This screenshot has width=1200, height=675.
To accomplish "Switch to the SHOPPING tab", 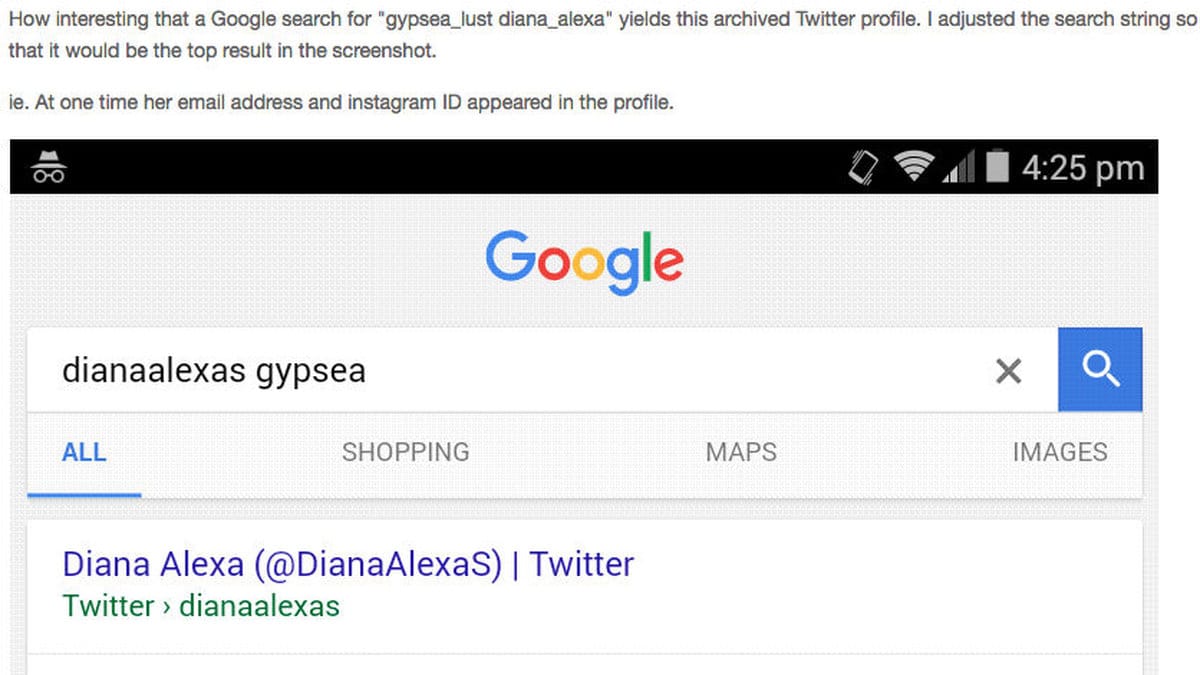I will tap(405, 452).
